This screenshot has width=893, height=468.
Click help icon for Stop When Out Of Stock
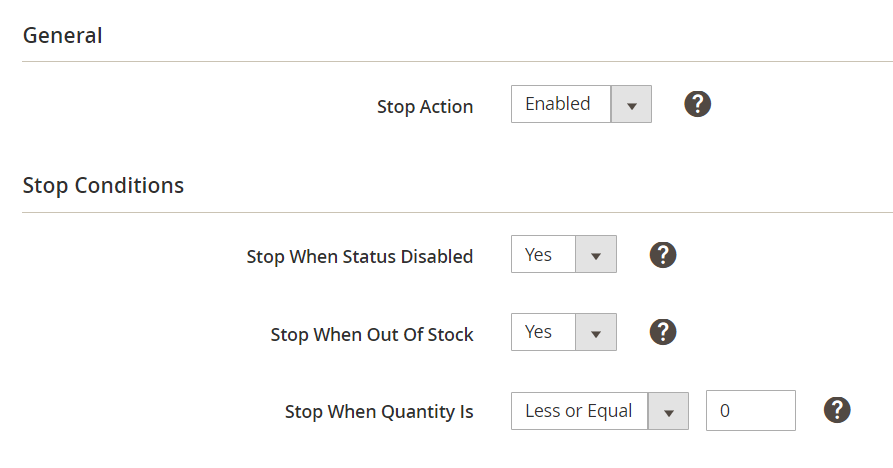pos(663,332)
